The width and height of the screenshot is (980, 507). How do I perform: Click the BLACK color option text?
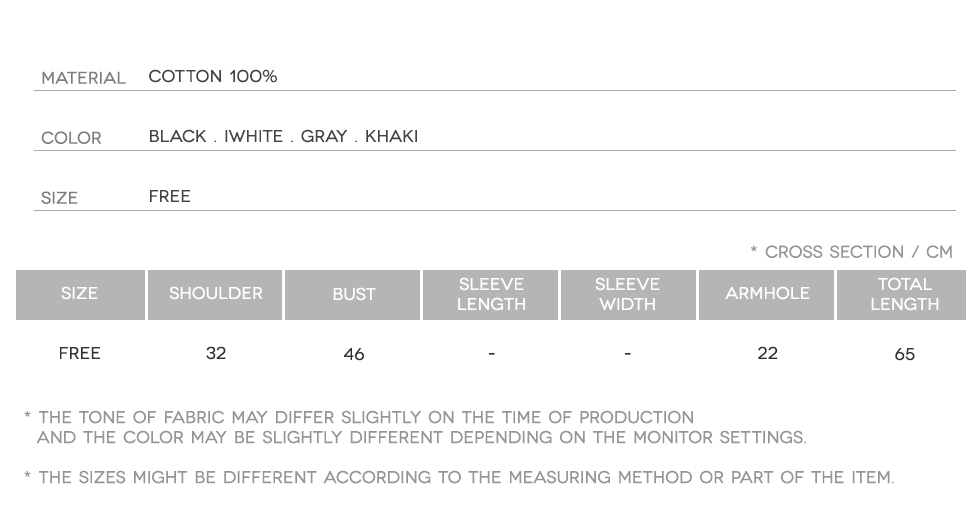(178, 137)
